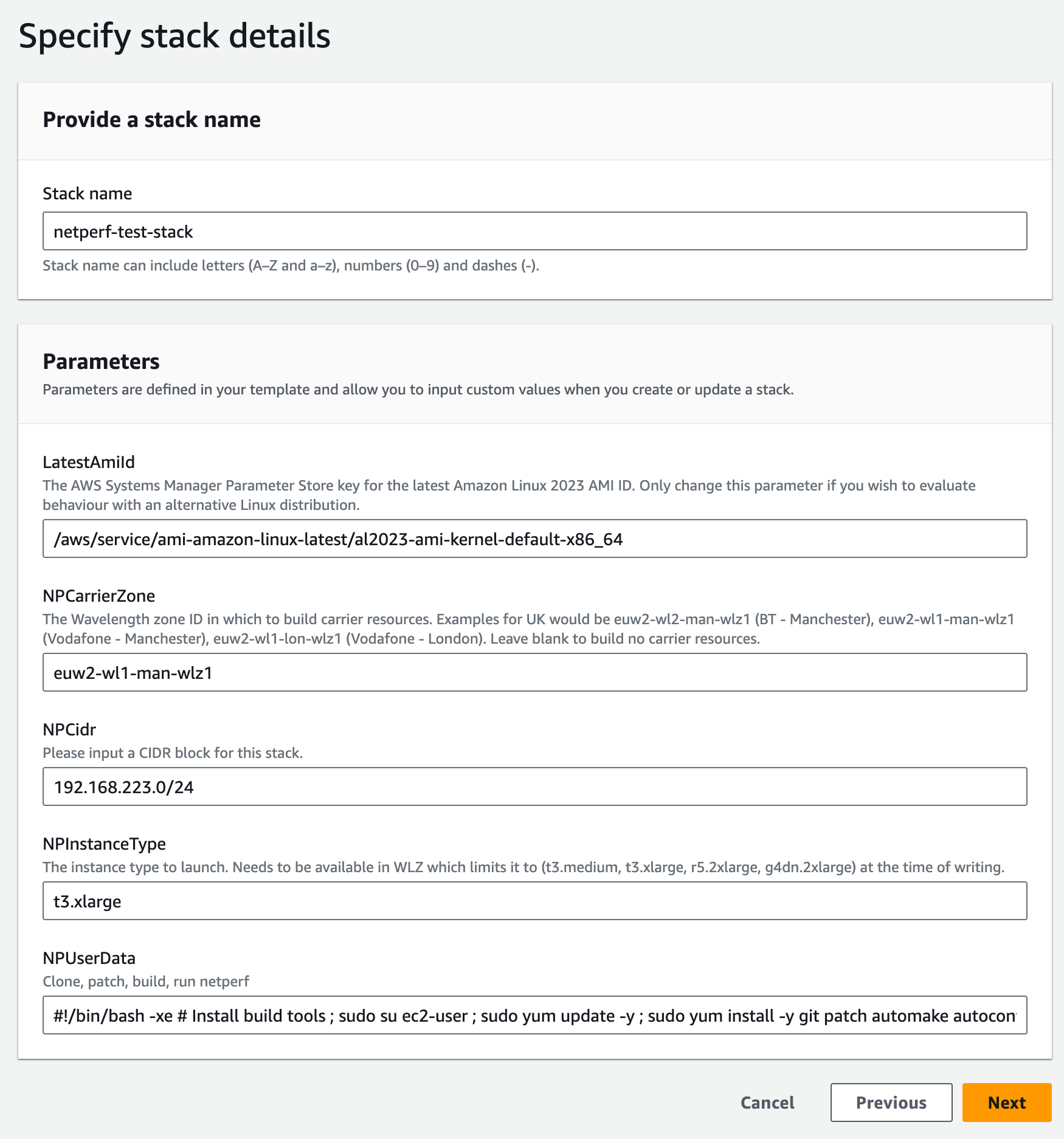1064x1139 pixels.
Task: Click the "Stack name" field label
Action: (x=87, y=193)
